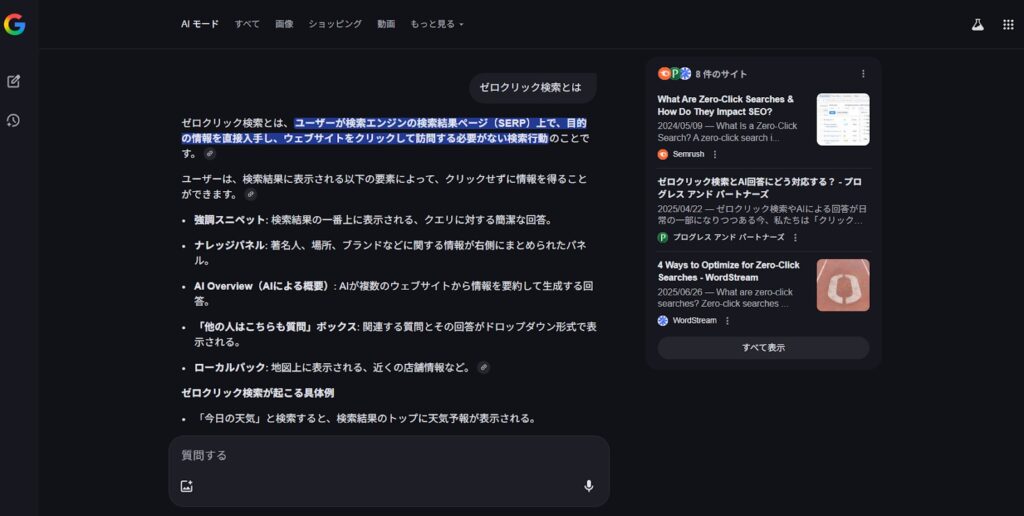Click the Google logo icon
1024x516 pixels.
(x=14, y=24)
